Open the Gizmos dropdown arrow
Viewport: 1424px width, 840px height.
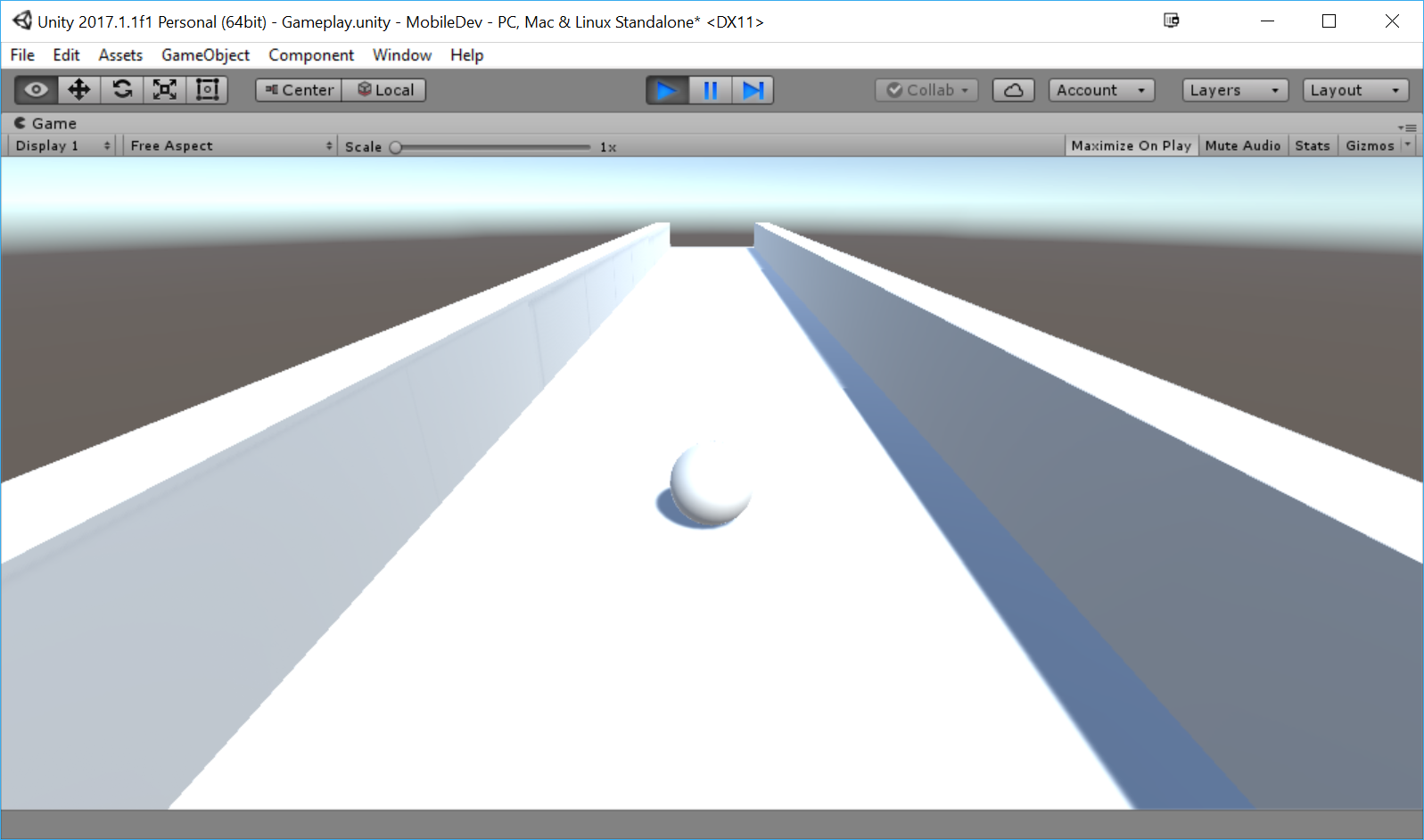coord(1408,145)
